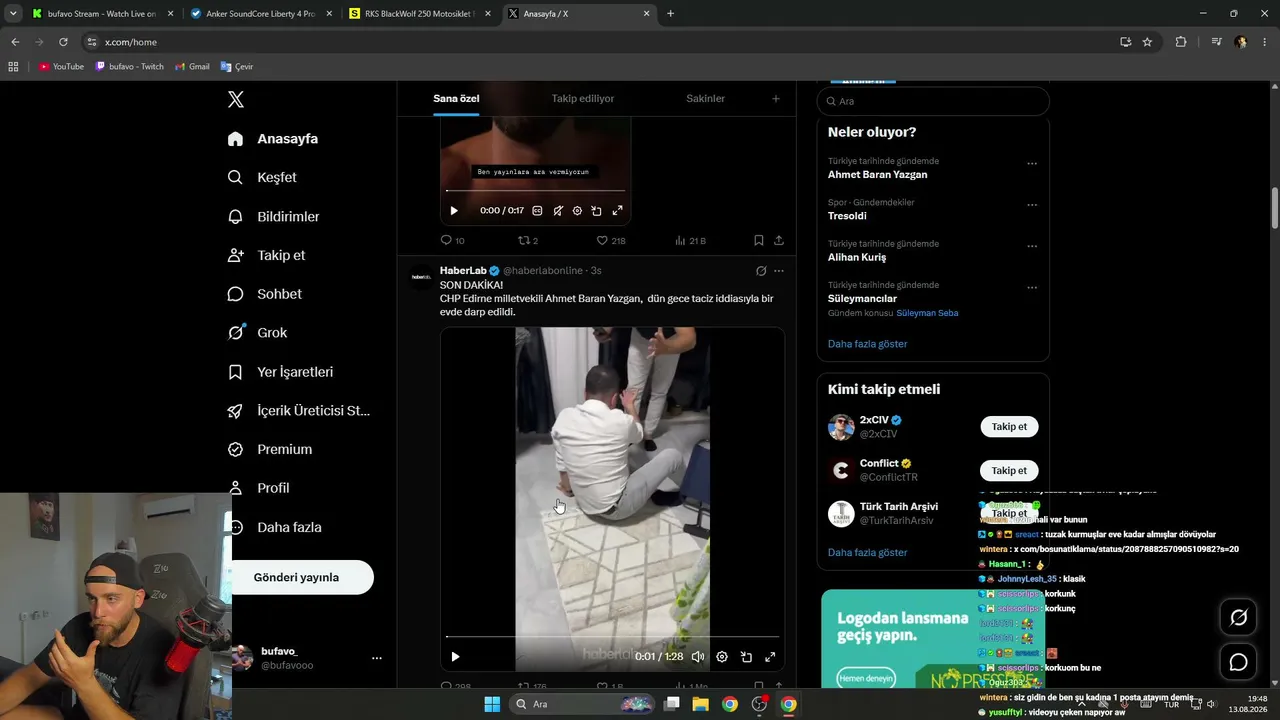This screenshot has width=1280, height=720.
Task: Bookmark the post above the HaberLab post
Action: click(x=759, y=240)
